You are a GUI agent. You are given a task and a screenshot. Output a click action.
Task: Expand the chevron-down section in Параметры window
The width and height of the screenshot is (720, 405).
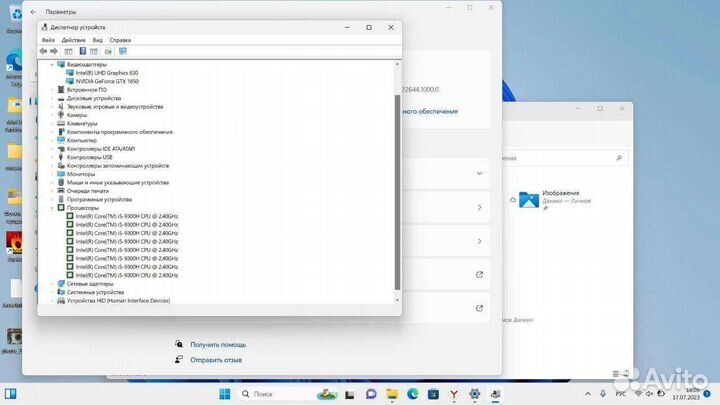tap(479, 174)
